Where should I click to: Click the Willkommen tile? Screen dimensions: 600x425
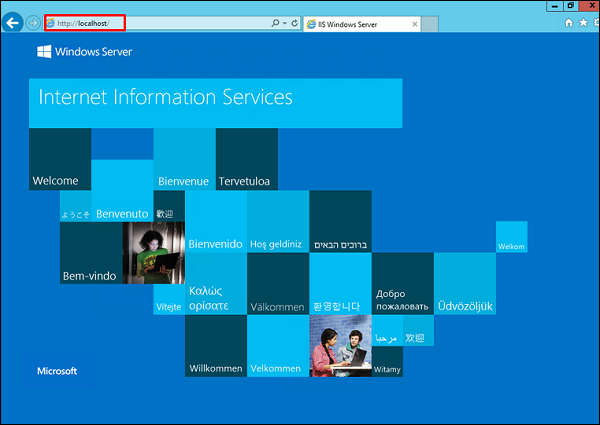click(x=215, y=346)
